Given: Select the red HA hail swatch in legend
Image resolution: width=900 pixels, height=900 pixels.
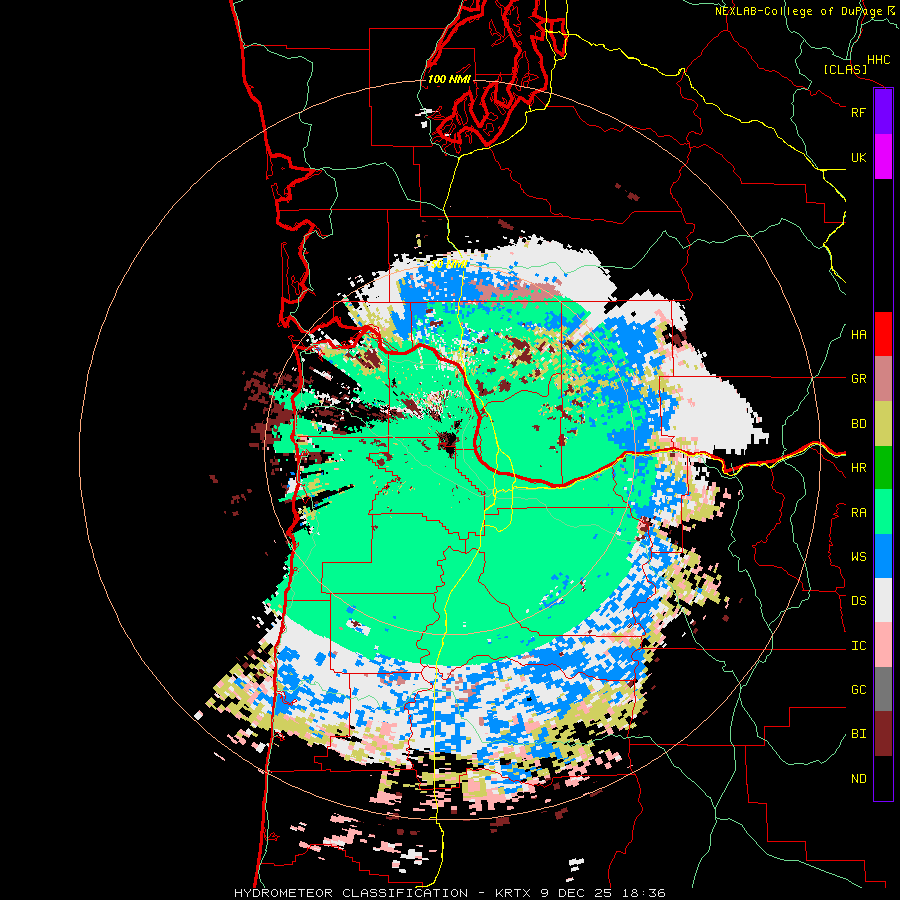Looking at the screenshot, I should click(883, 334).
